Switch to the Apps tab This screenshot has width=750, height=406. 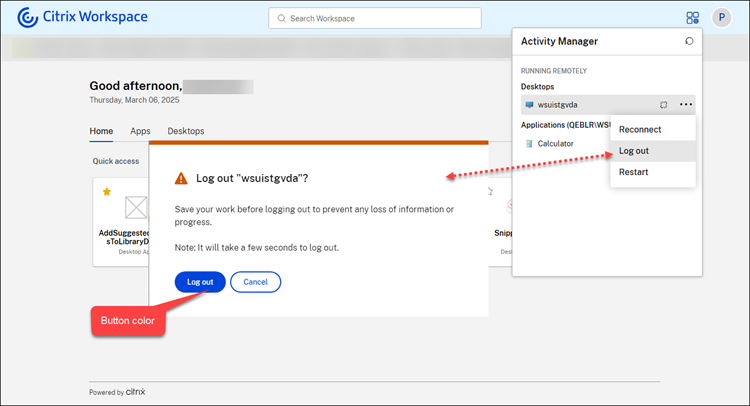[140, 131]
